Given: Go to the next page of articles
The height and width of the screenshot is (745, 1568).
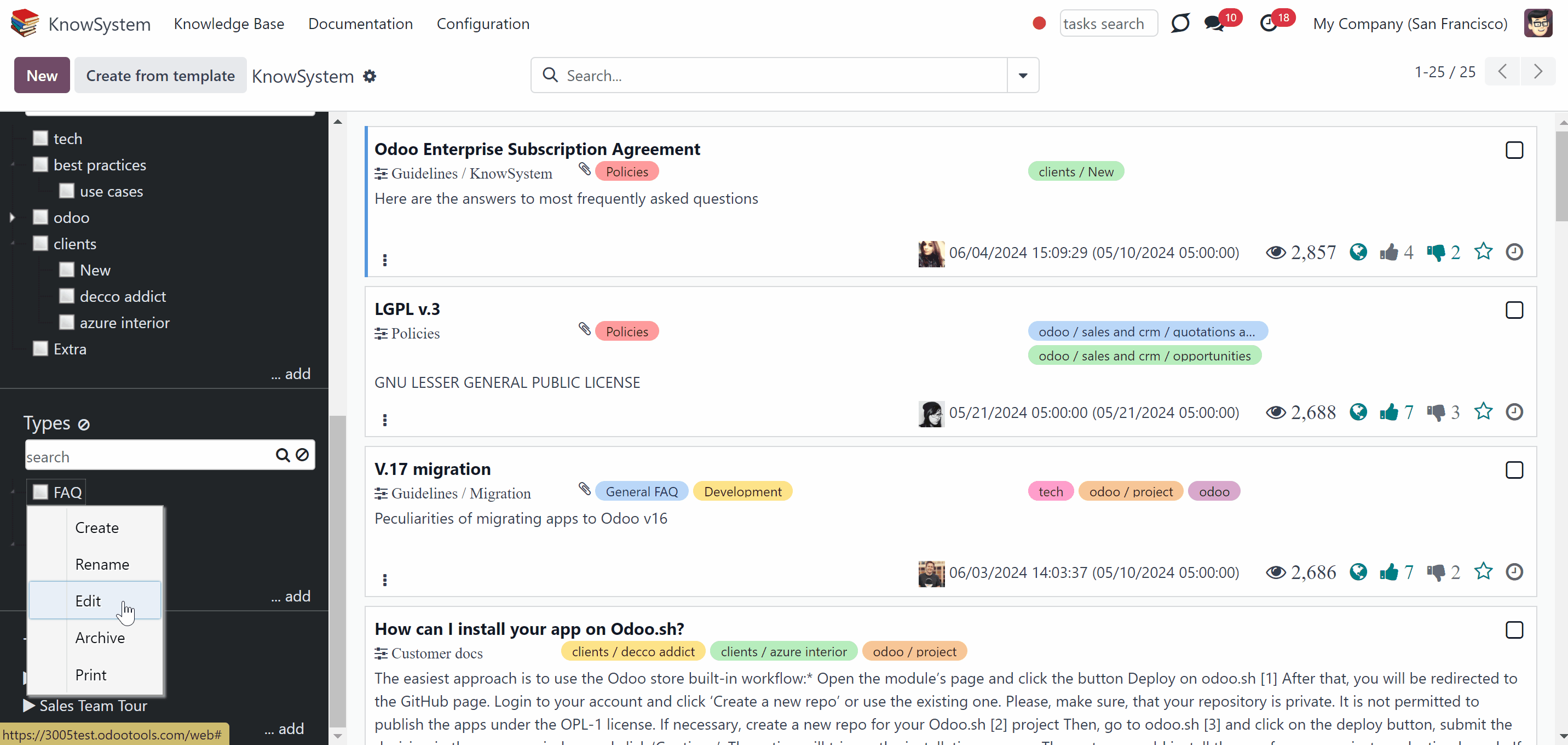Looking at the screenshot, I should click(x=1537, y=72).
